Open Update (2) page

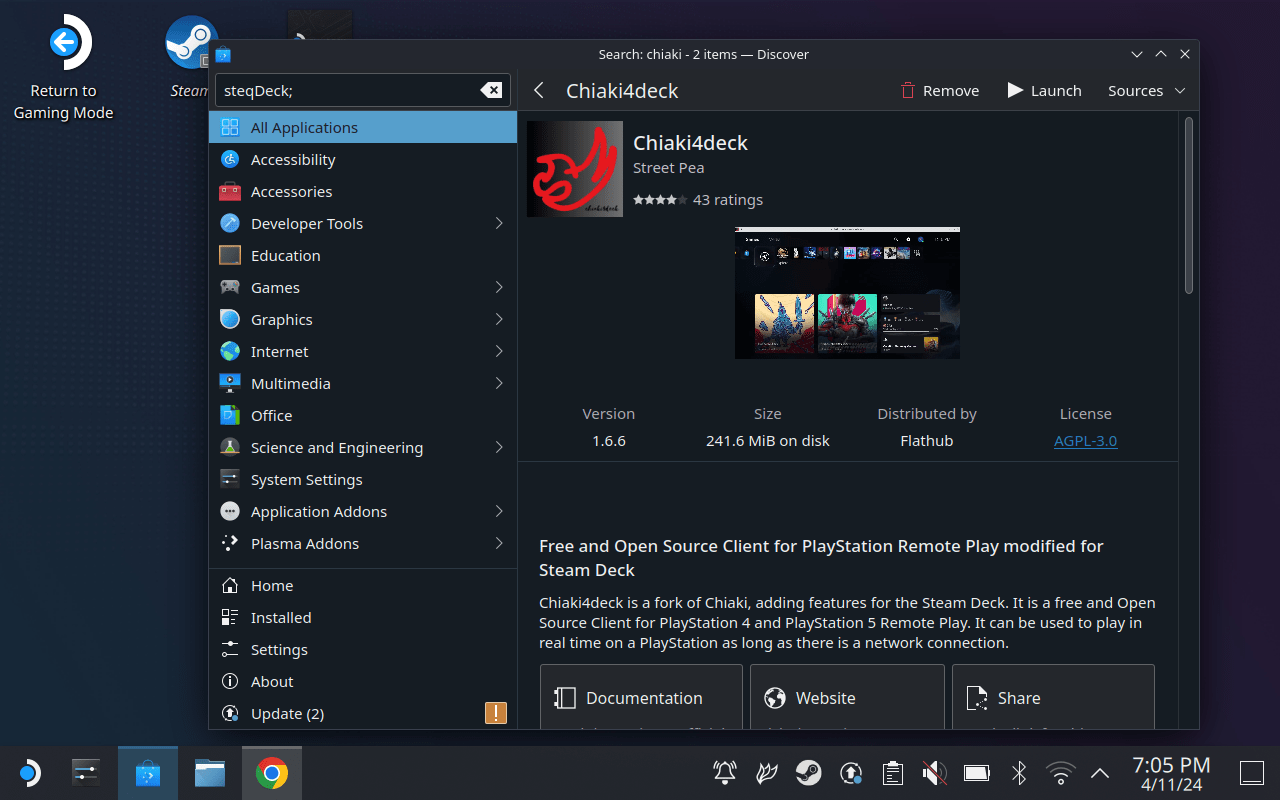tap(363, 713)
